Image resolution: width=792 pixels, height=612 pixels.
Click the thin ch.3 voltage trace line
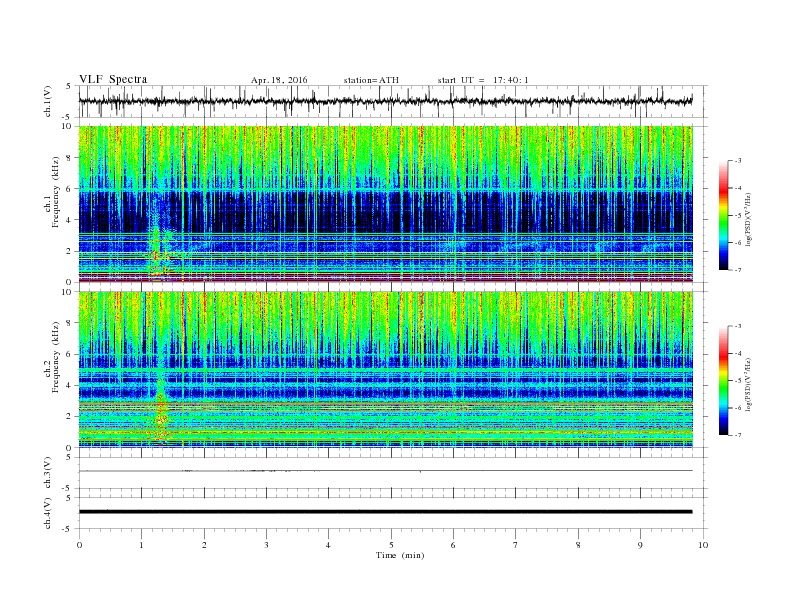[386, 471]
